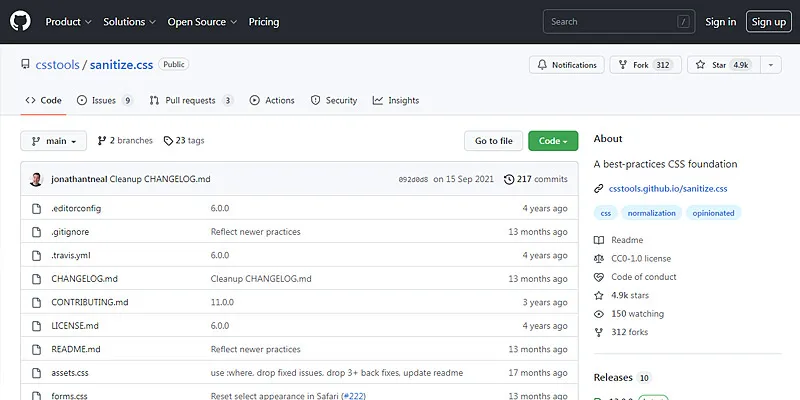The width and height of the screenshot is (800, 400).
Task: Open csstools.github.io/sanitize.css link
Action: tap(667, 187)
